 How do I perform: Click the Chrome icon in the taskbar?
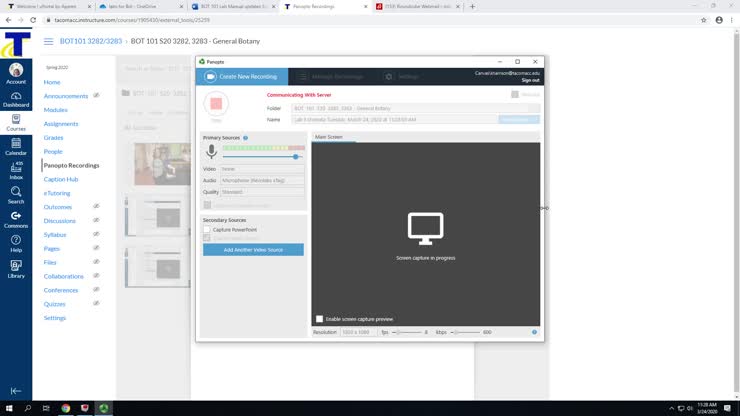tap(66, 408)
